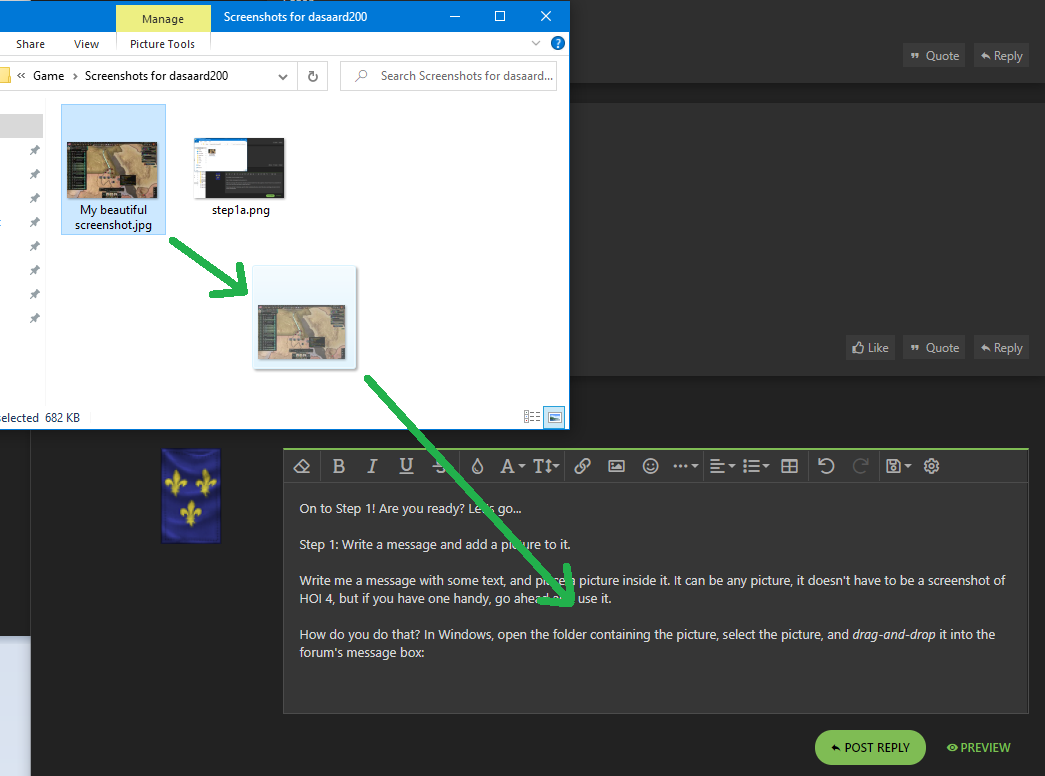Image resolution: width=1045 pixels, height=776 pixels.
Task: Expand the address bar history dropdown
Action: coord(283,76)
